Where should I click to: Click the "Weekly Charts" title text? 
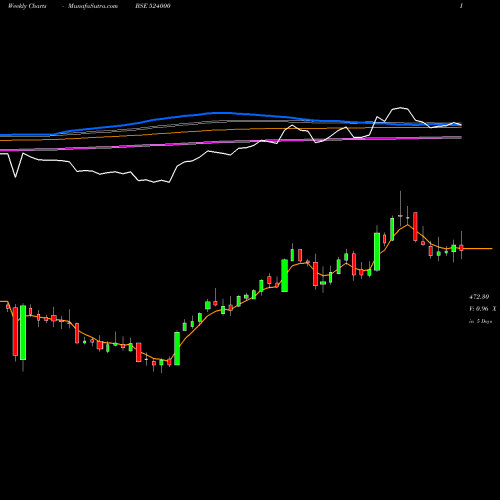pyautogui.click(x=27, y=6)
